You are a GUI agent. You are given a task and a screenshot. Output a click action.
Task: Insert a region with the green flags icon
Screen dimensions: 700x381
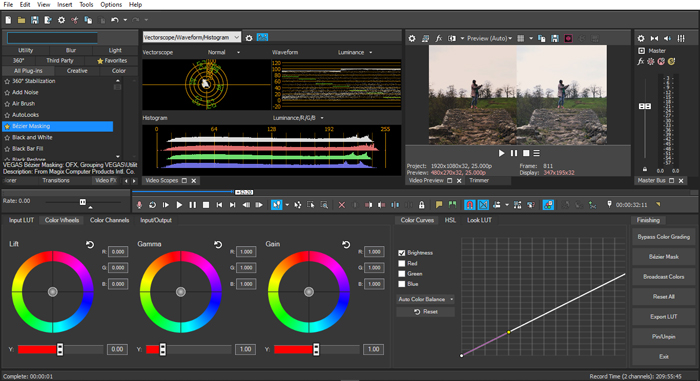pyautogui.click(x=452, y=205)
